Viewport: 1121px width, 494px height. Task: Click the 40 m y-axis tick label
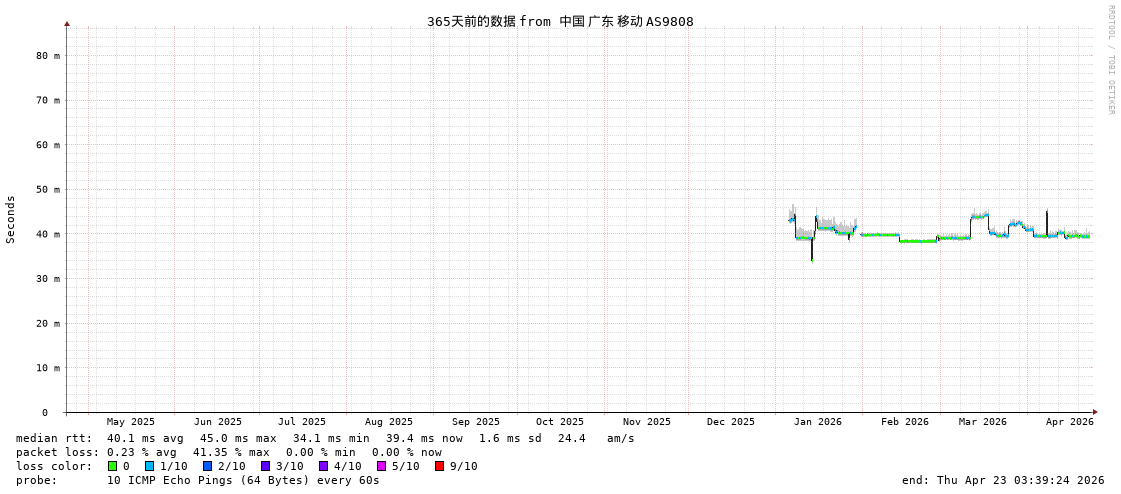(48, 234)
